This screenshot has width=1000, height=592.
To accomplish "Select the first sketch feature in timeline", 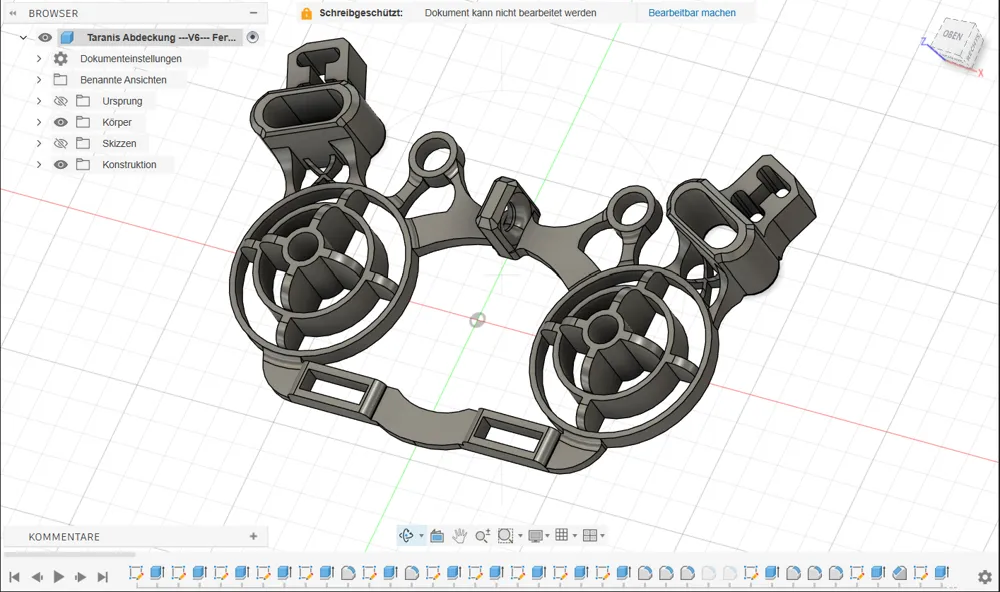I will tap(136, 572).
